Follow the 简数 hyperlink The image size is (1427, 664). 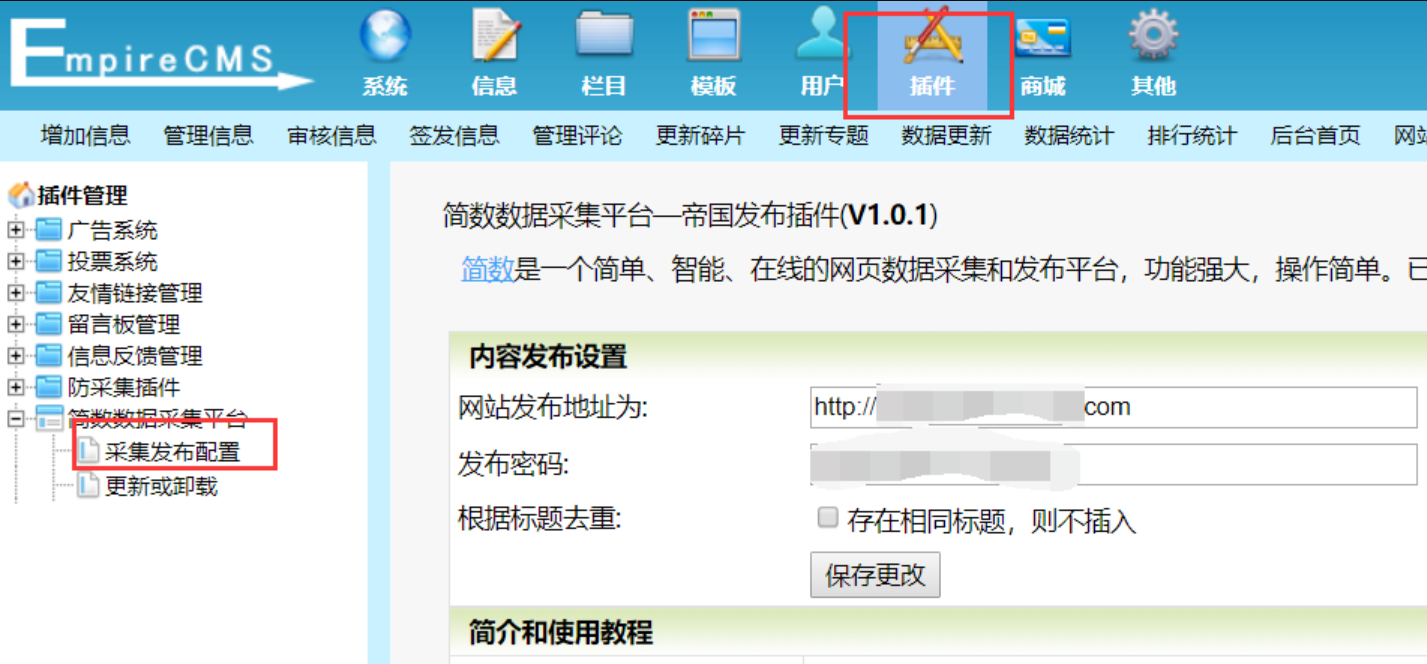tap(487, 269)
